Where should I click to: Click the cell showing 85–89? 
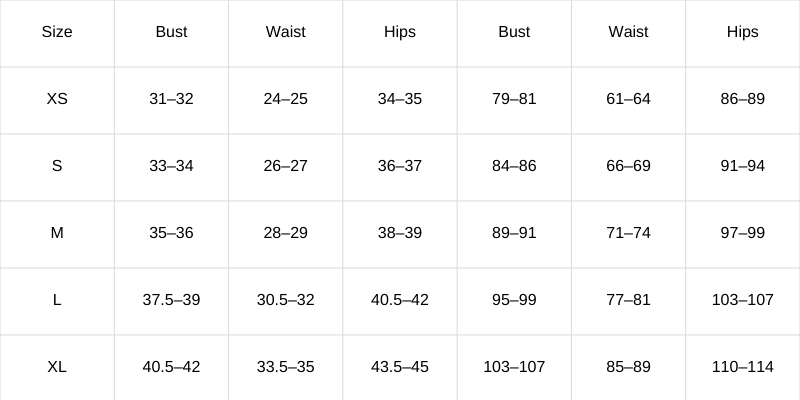[629, 367]
